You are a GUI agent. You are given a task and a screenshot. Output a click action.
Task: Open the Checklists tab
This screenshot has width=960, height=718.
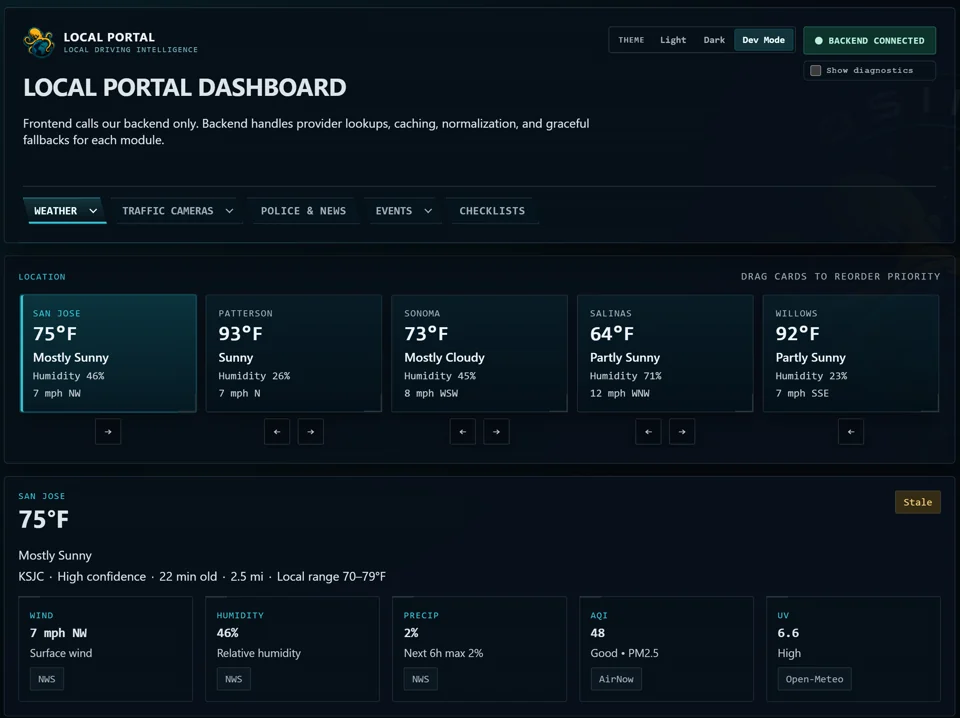(x=492, y=211)
